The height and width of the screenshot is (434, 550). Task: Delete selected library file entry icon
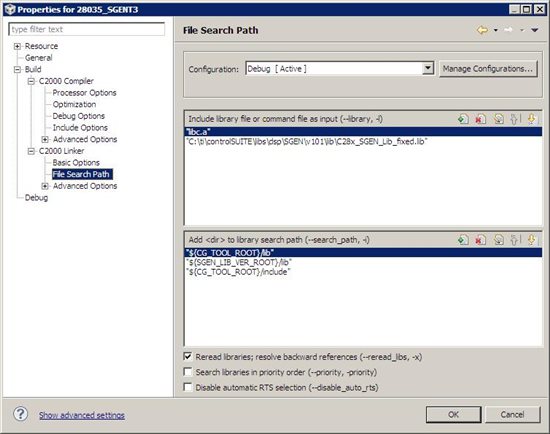pyautogui.click(x=481, y=119)
